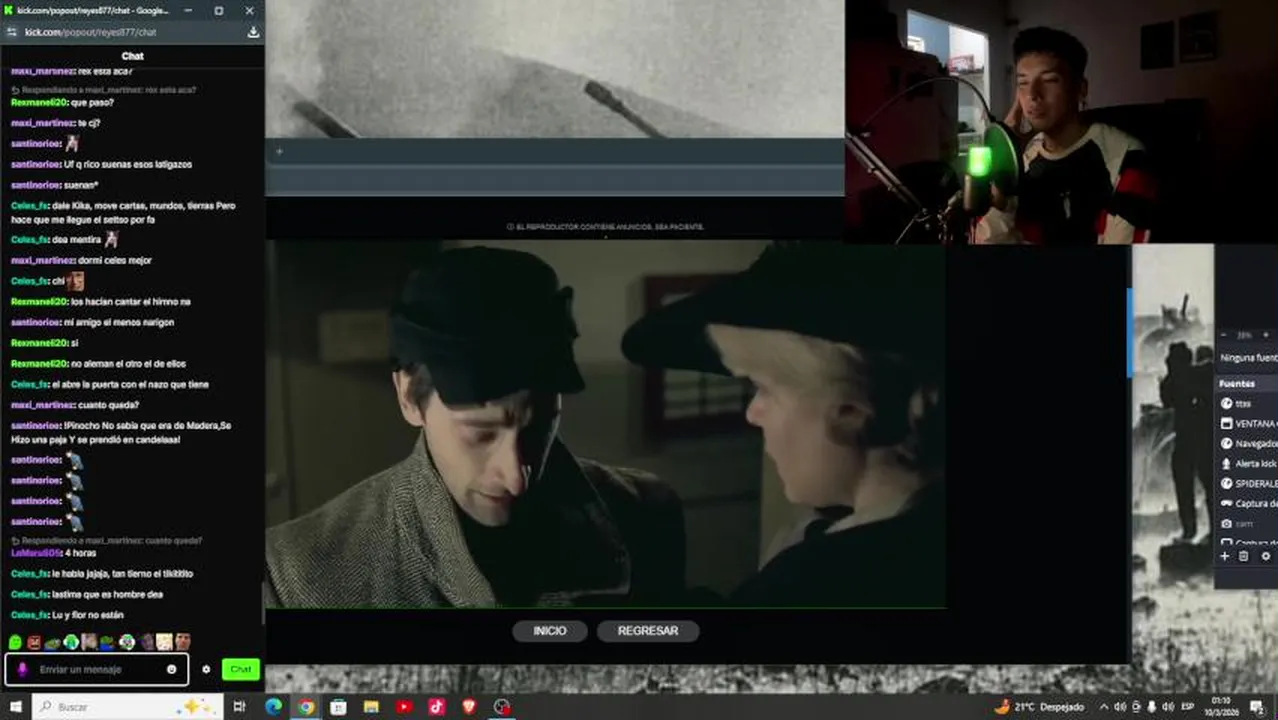This screenshot has width=1278, height=720.
Task: Open YouTube app from taskbar
Action: point(404,707)
